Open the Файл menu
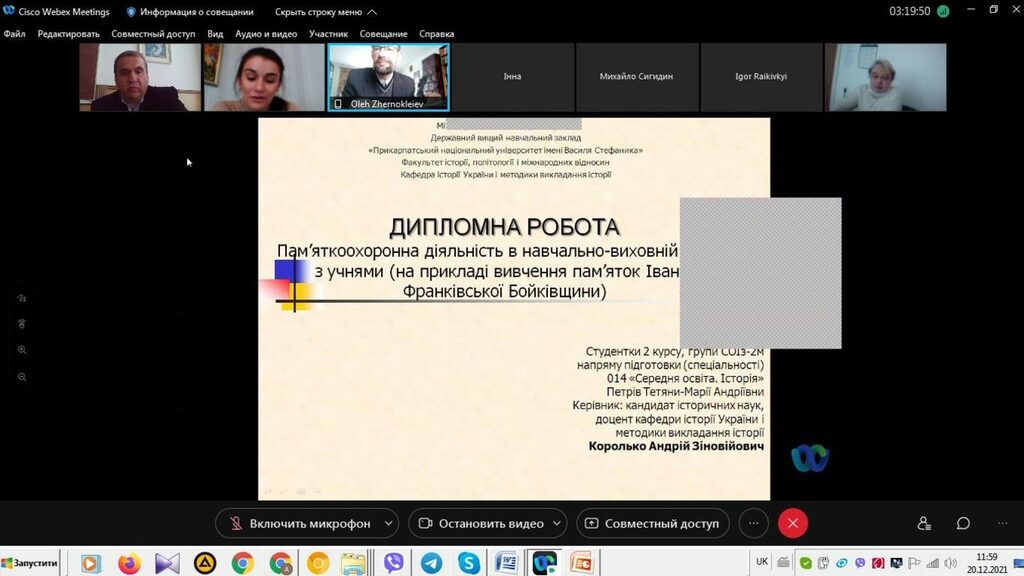Image resolution: width=1024 pixels, height=576 pixels. click(x=14, y=34)
